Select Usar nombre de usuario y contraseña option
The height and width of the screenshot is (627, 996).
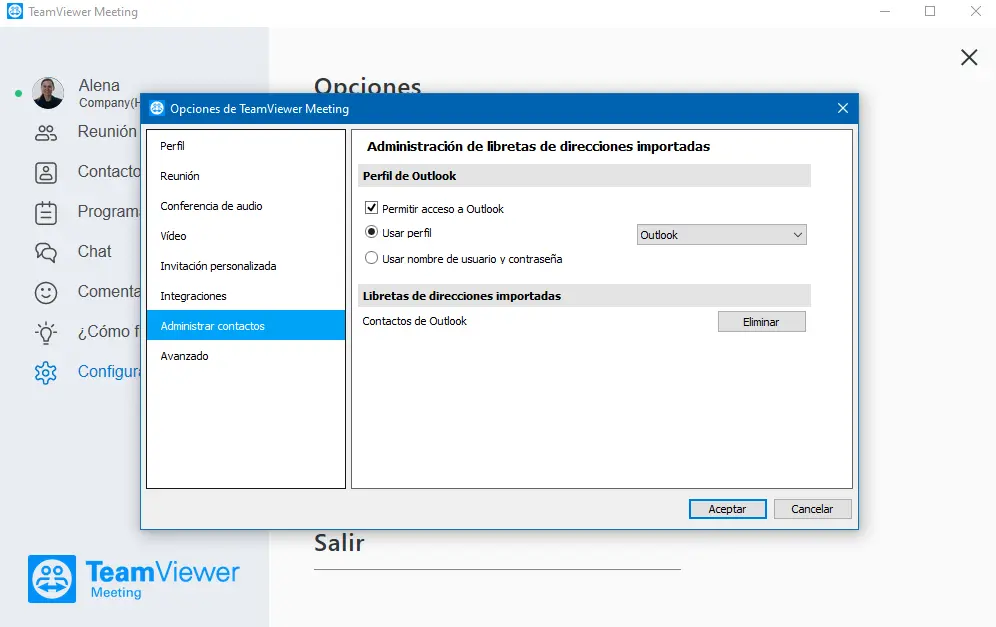[372, 258]
